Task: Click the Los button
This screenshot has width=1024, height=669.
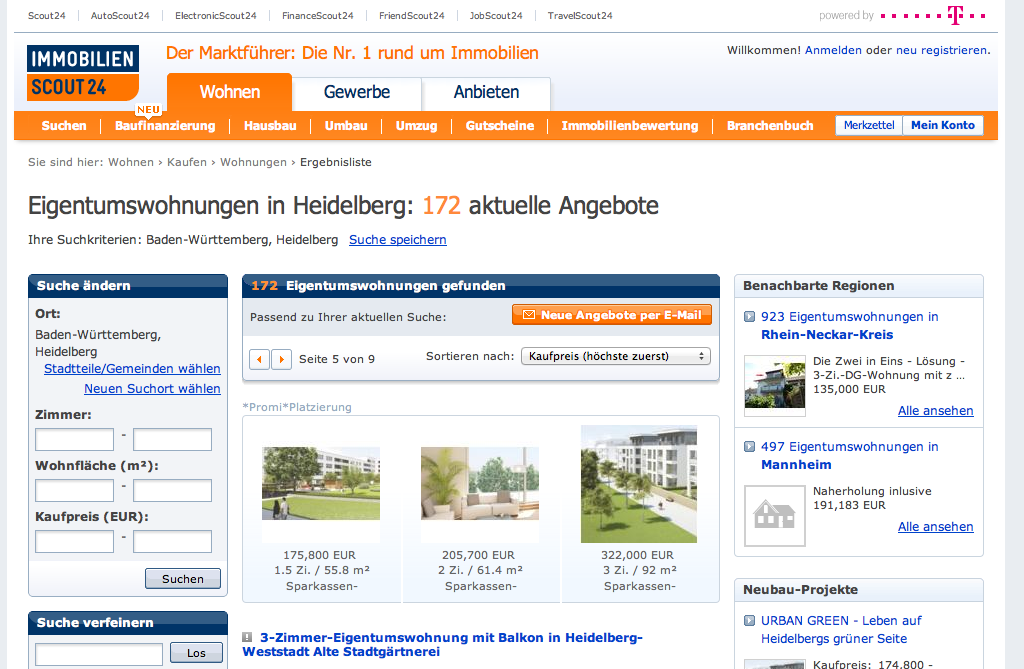Action: point(197,653)
